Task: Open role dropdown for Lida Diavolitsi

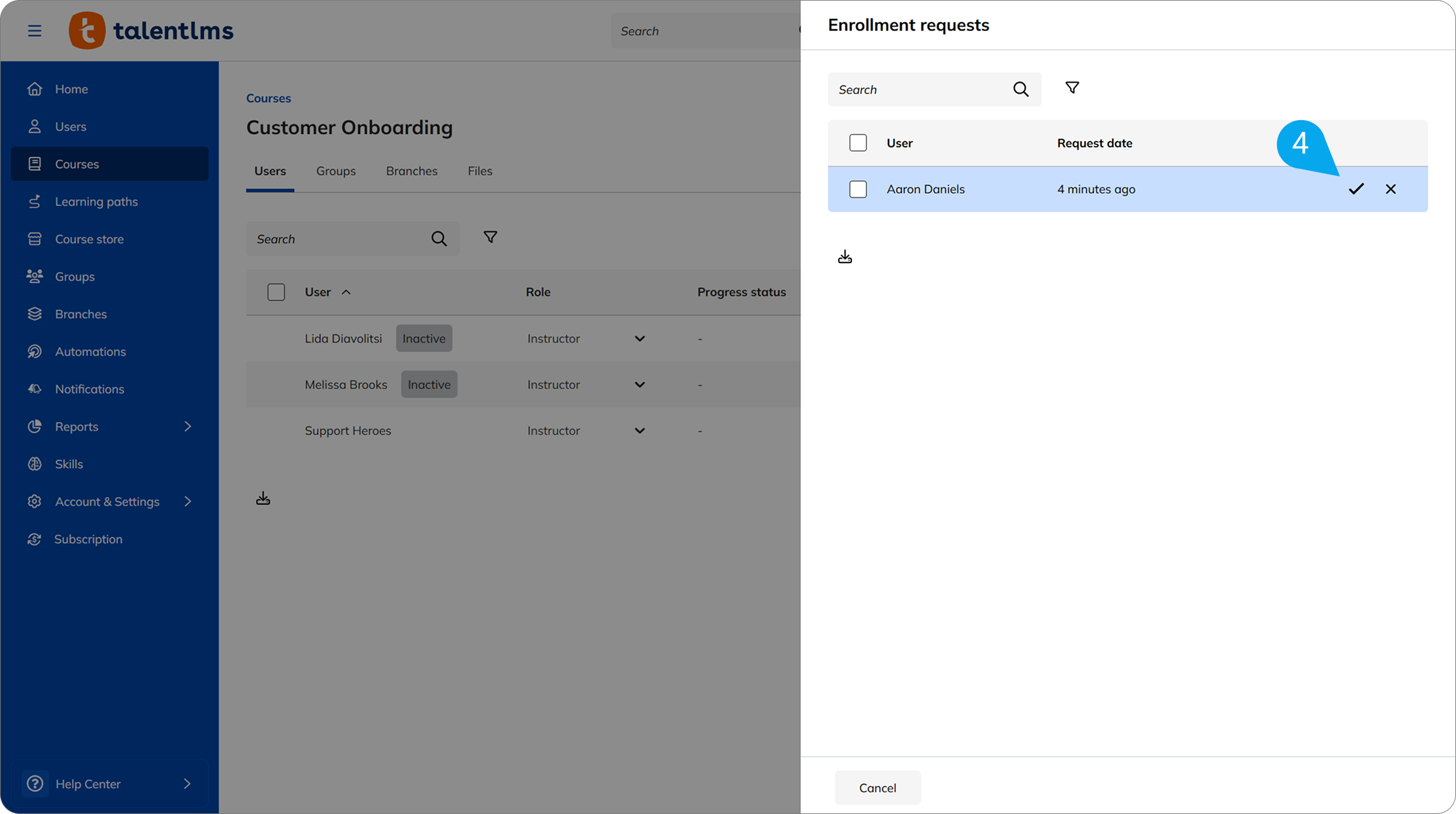Action: [x=639, y=339]
